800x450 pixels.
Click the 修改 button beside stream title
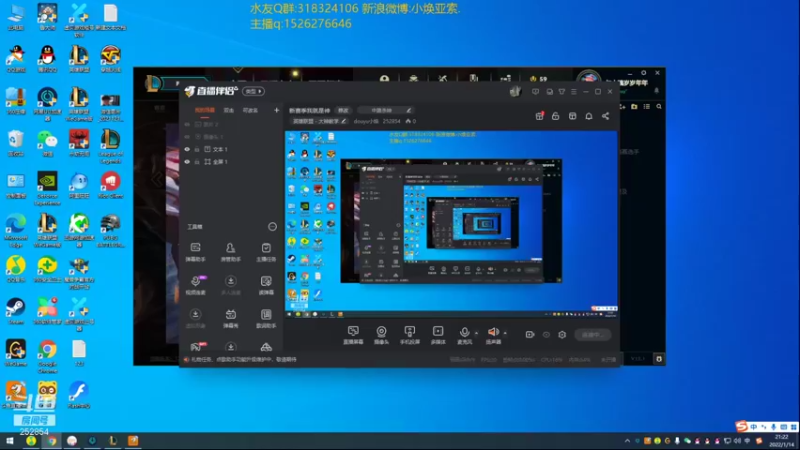(x=343, y=110)
